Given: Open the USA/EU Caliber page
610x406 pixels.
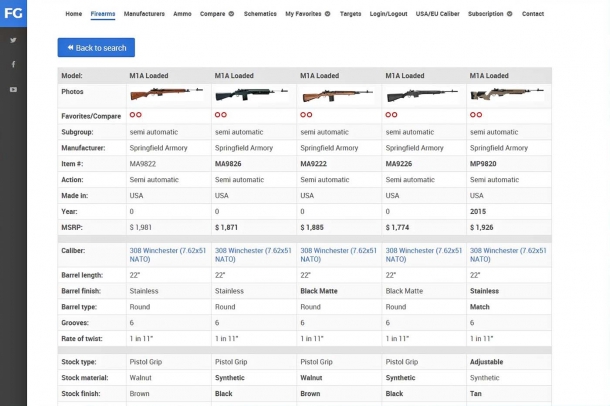Looking at the screenshot, I should pyautogui.click(x=438, y=14).
